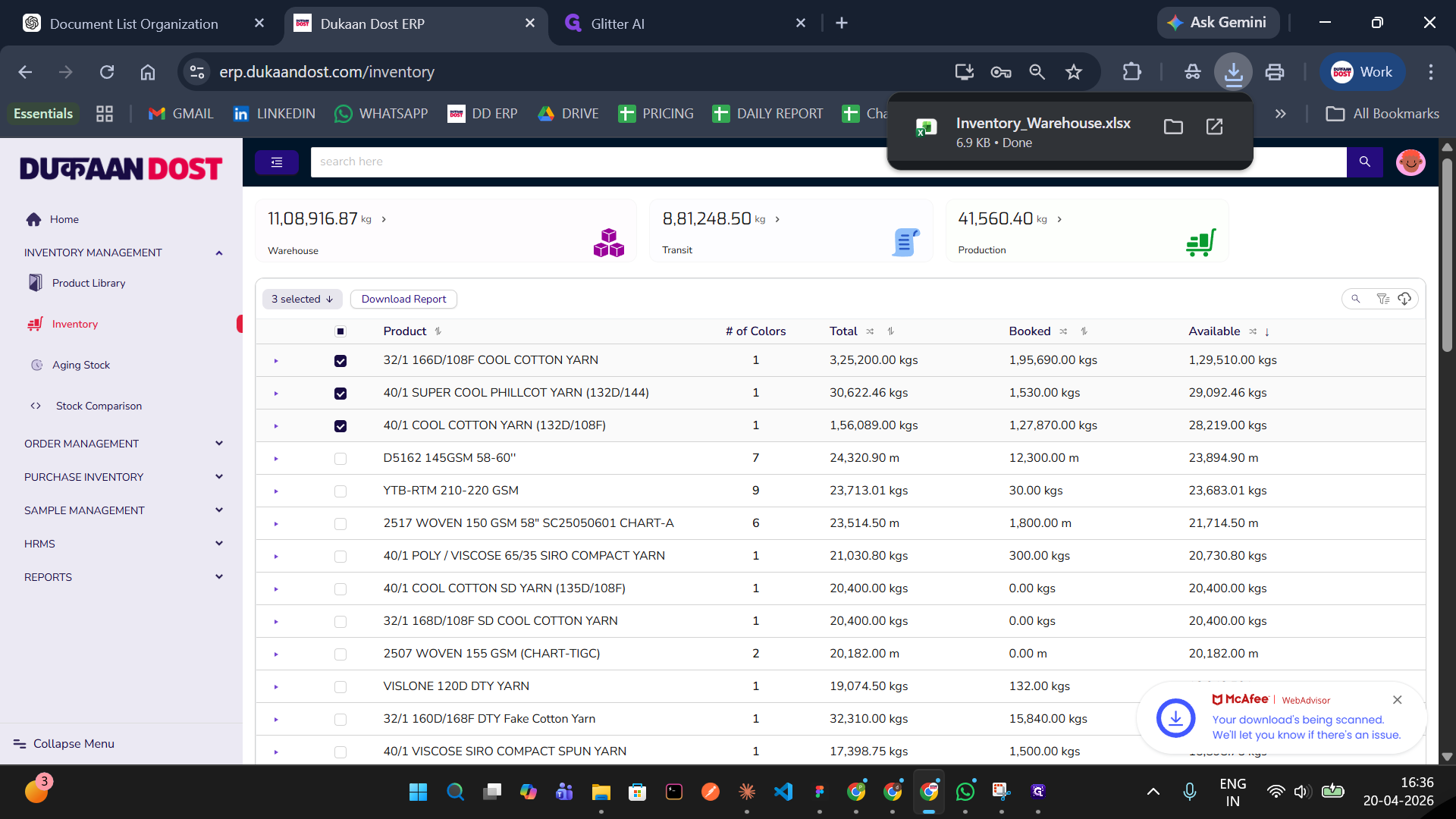Show Inventory_Warehouse.xlsx in folder
This screenshot has width=1456, height=819.
point(1173,127)
